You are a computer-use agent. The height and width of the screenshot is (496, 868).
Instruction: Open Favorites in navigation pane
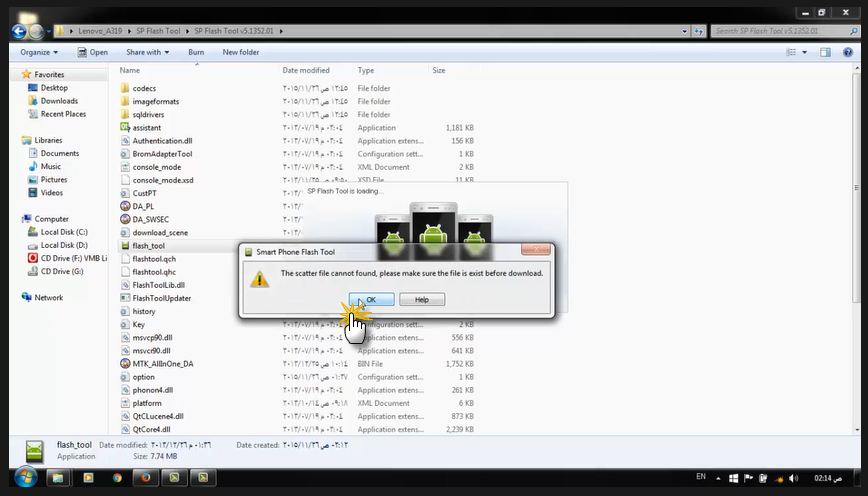[x=49, y=74]
